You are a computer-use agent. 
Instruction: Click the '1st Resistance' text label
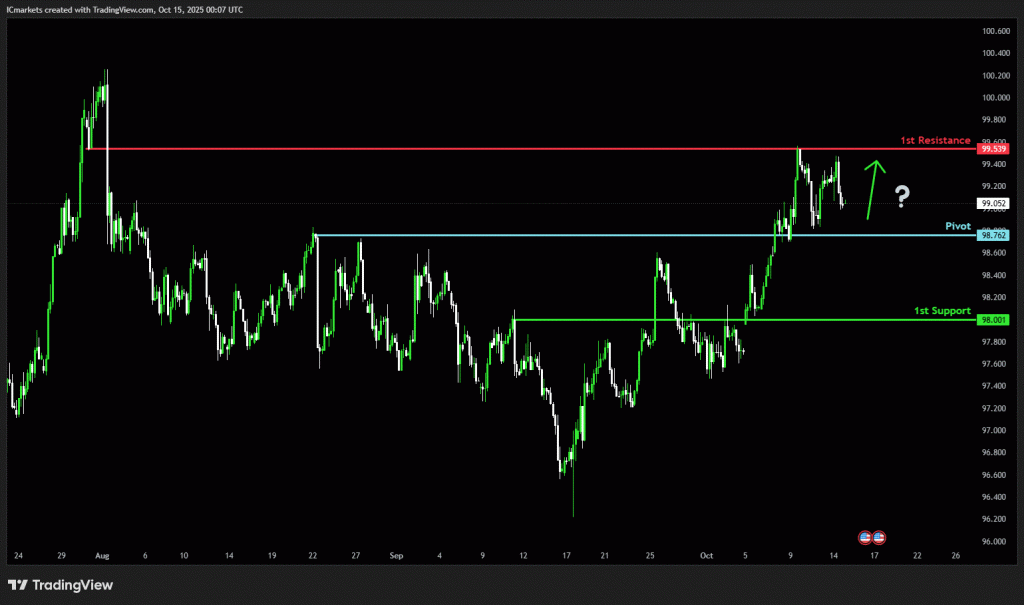coord(935,140)
